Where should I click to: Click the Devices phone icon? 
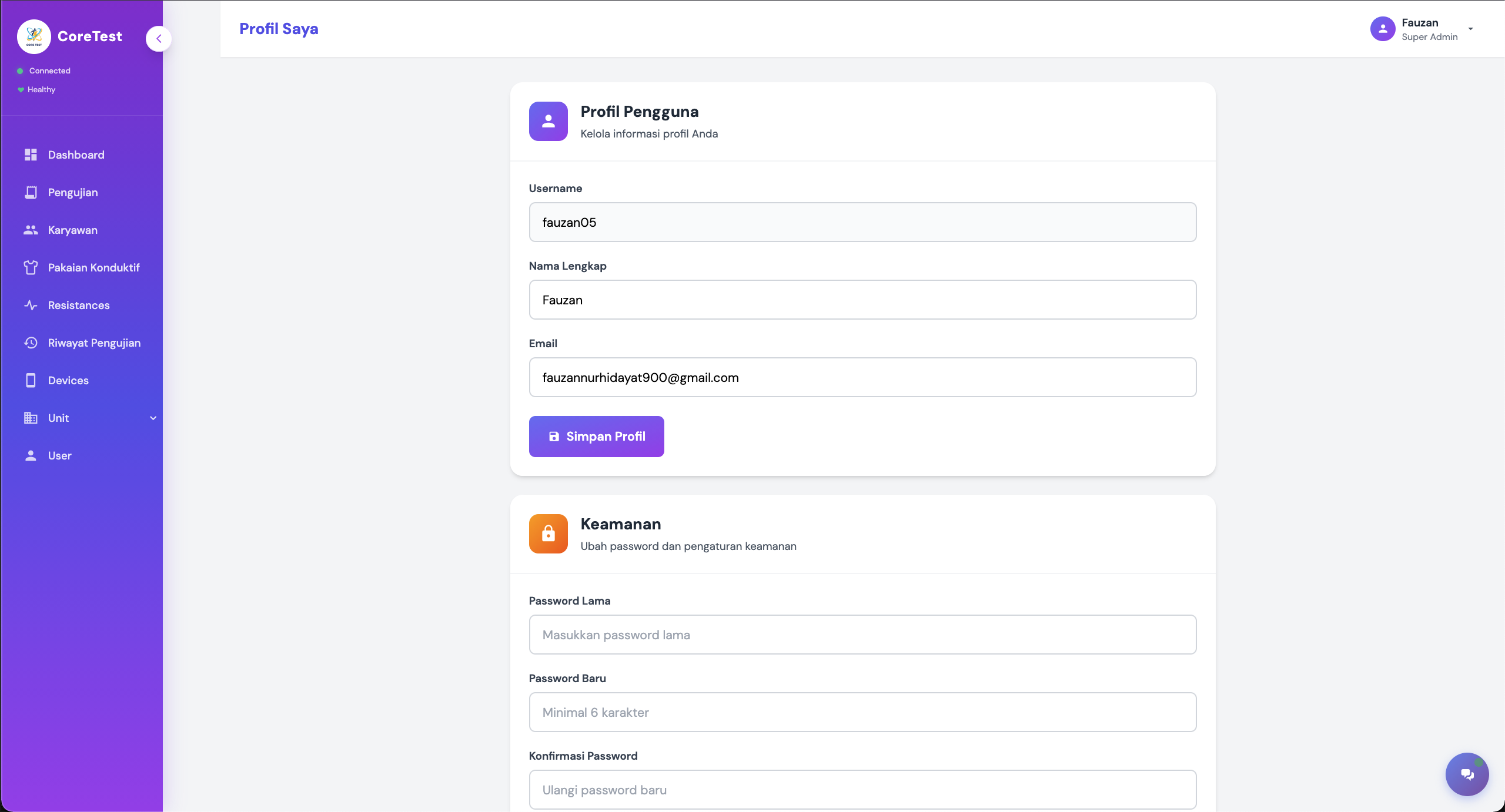pos(31,380)
